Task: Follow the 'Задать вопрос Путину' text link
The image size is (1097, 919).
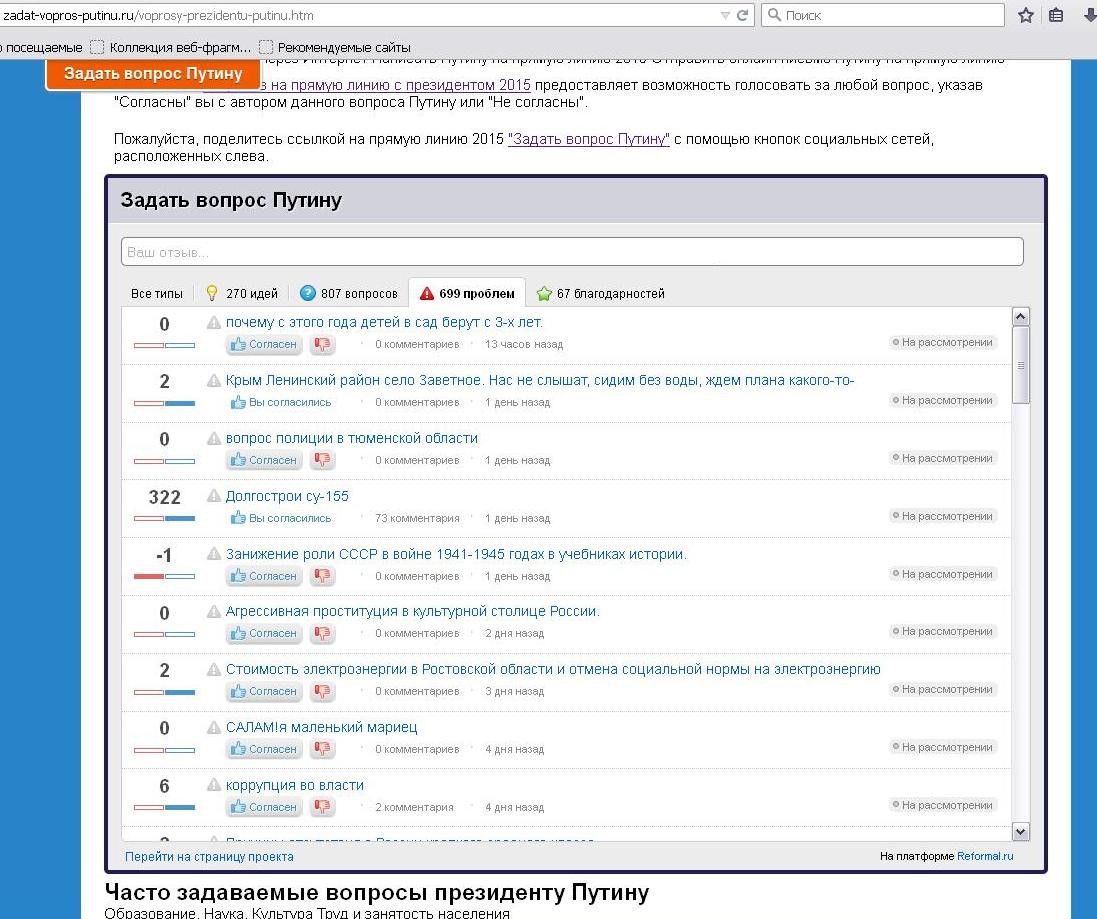Action: click(x=588, y=138)
